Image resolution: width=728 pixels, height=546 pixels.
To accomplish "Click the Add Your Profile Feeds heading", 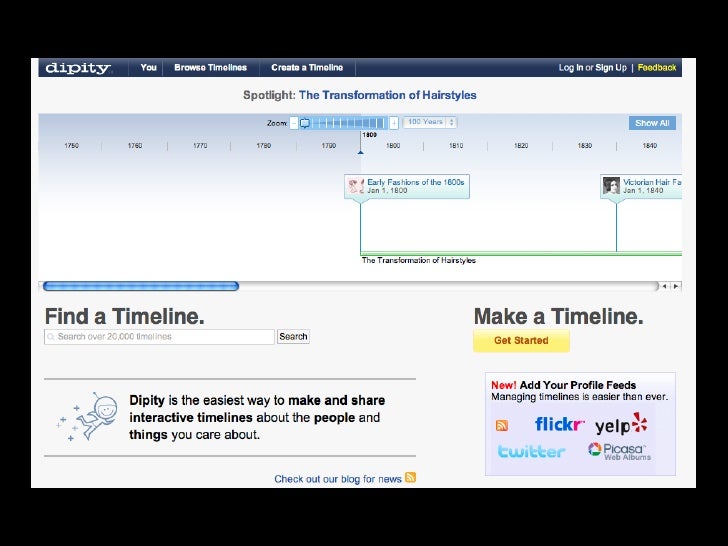I will click(578, 385).
